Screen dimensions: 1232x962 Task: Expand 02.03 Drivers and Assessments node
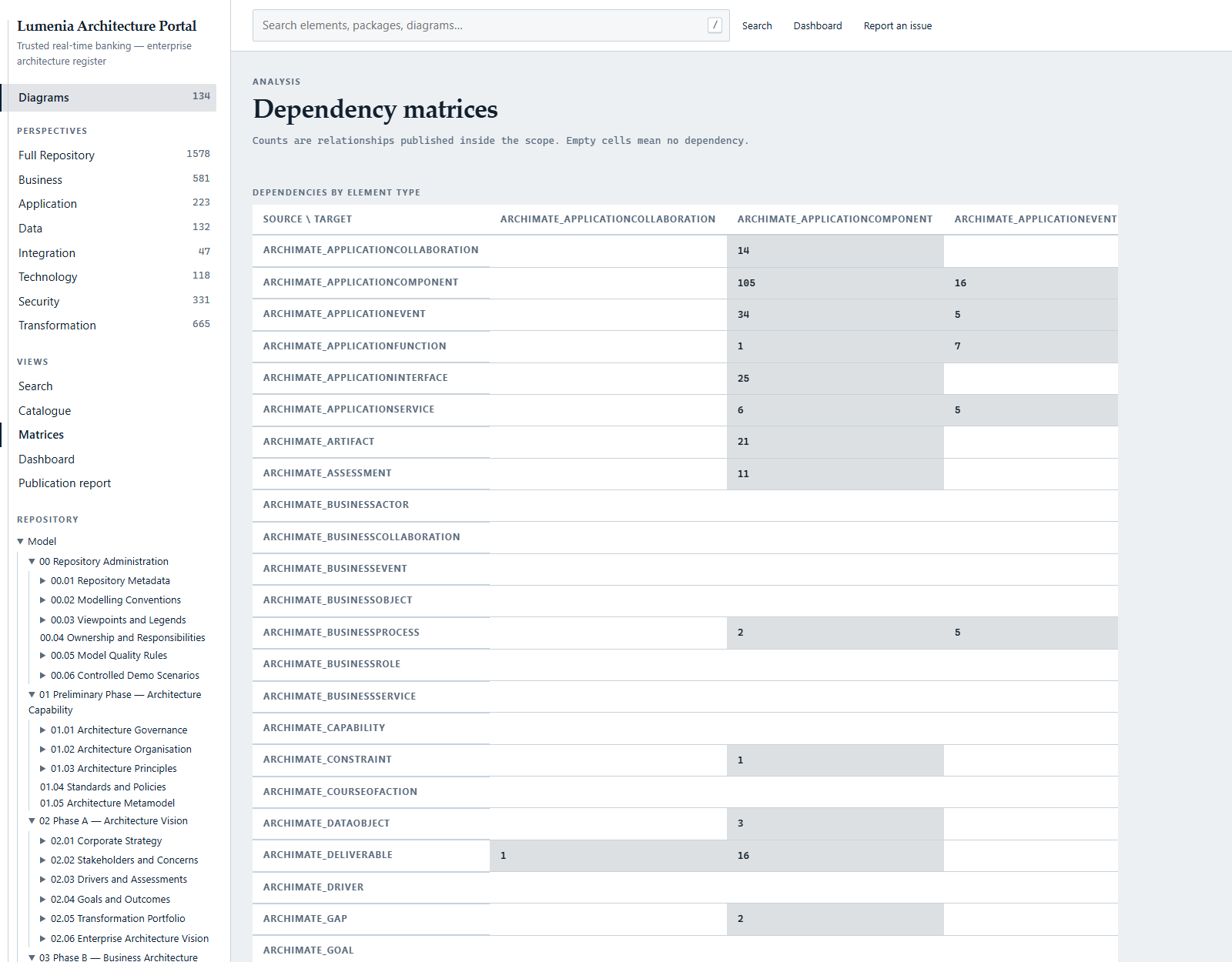click(43, 880)
